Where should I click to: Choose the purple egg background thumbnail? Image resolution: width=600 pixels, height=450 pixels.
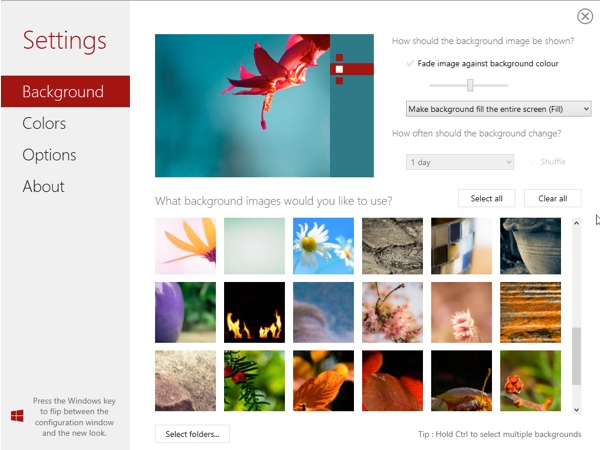[185, 312]
